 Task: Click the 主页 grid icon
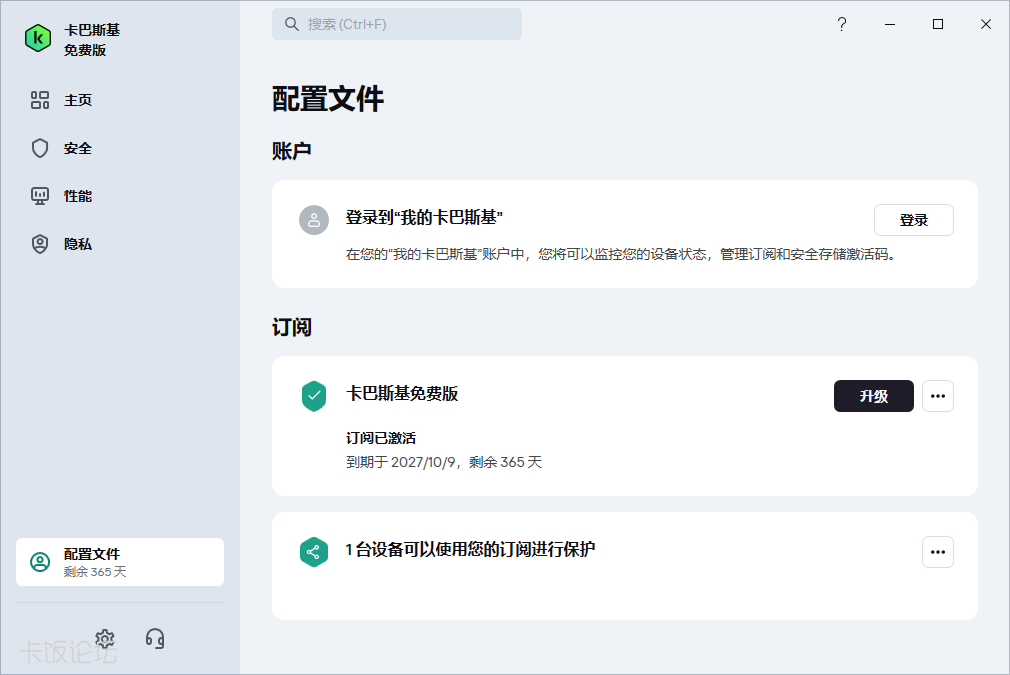coord(40,100)
